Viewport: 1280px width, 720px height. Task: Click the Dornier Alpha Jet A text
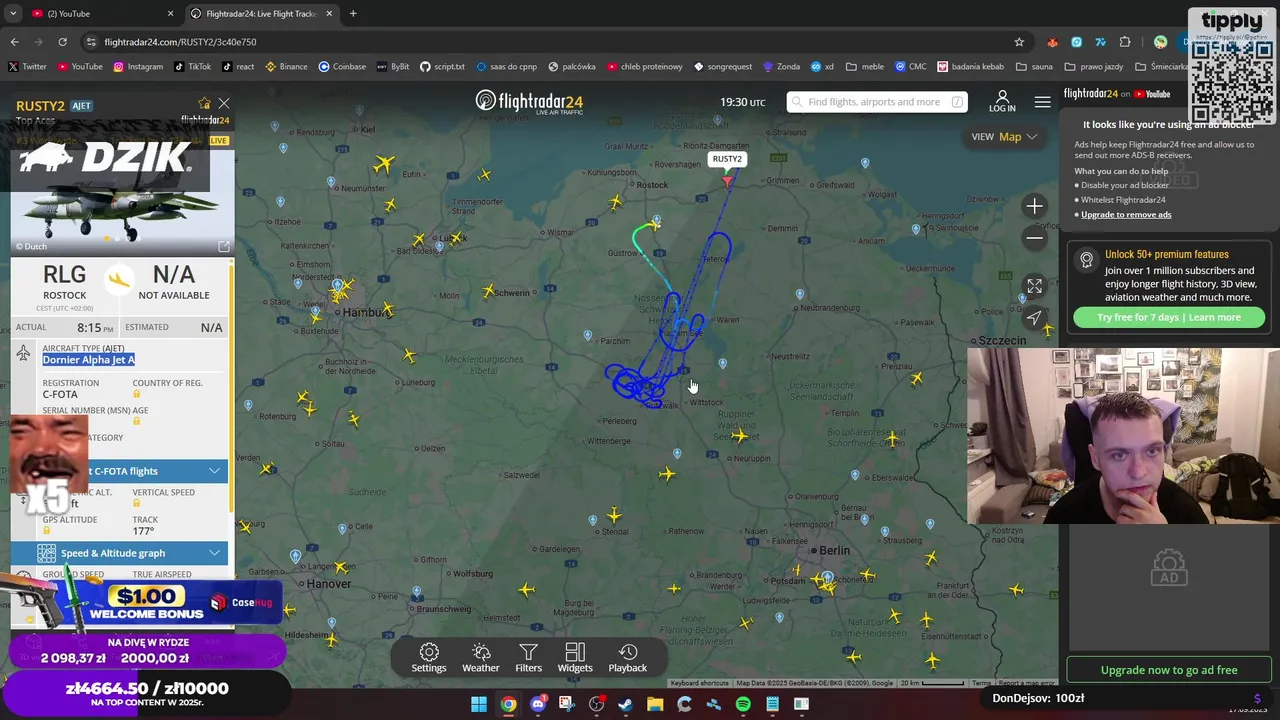click(88, 359)
